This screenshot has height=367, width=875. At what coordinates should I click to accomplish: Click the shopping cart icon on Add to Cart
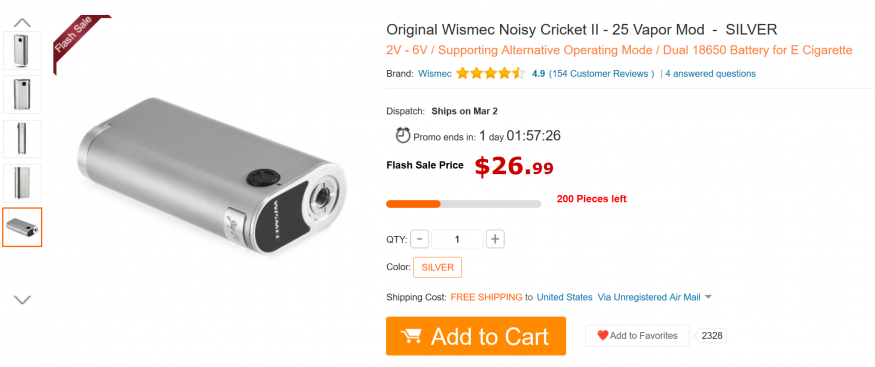pyautogui.click(x=411, y=336)
